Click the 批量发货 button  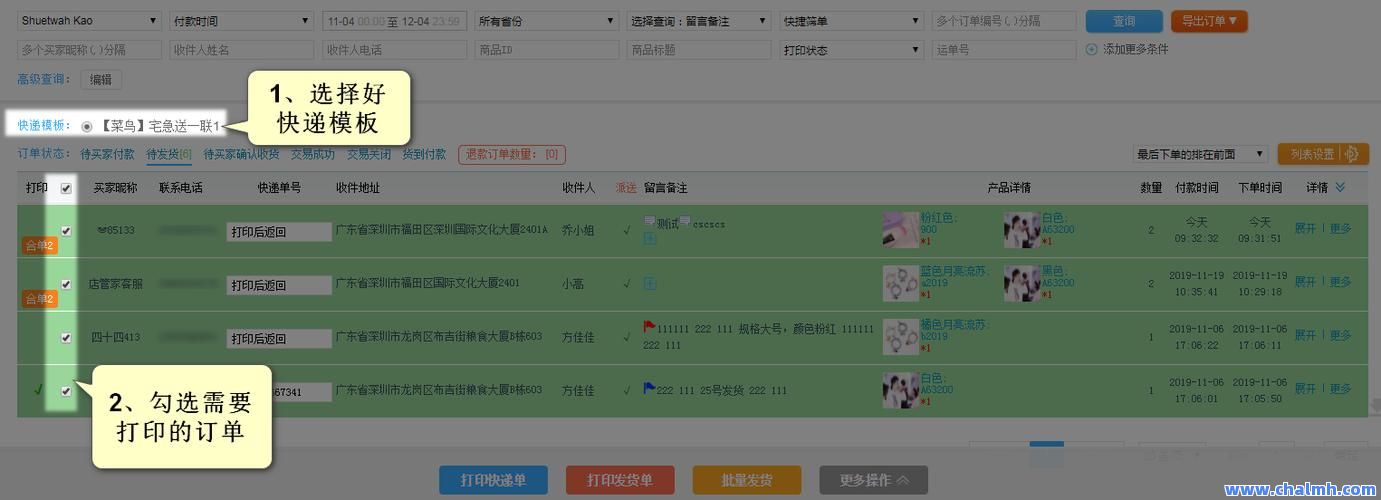point(747,480)
